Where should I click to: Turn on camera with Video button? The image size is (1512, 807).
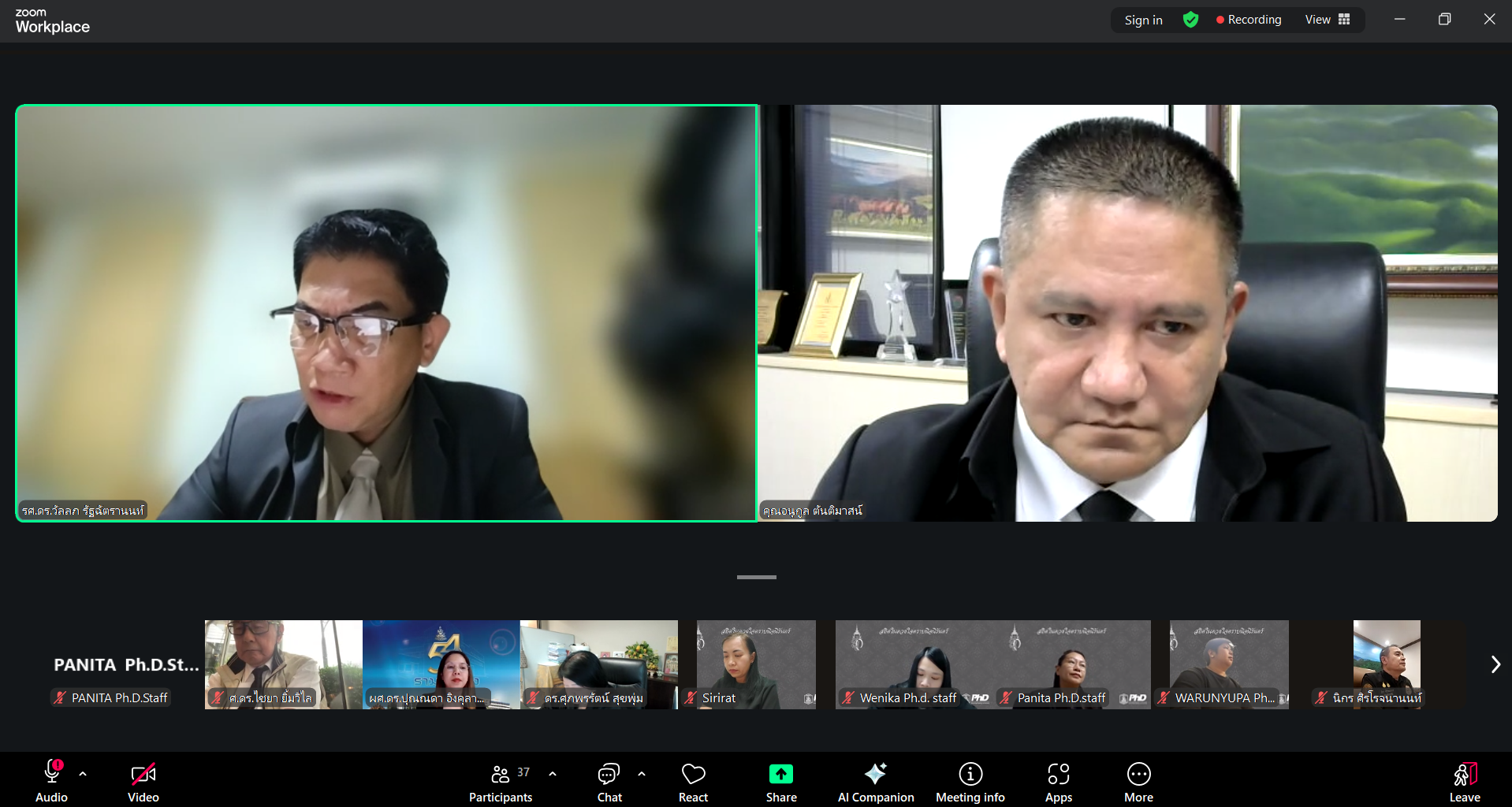click(x=143, y=782)
